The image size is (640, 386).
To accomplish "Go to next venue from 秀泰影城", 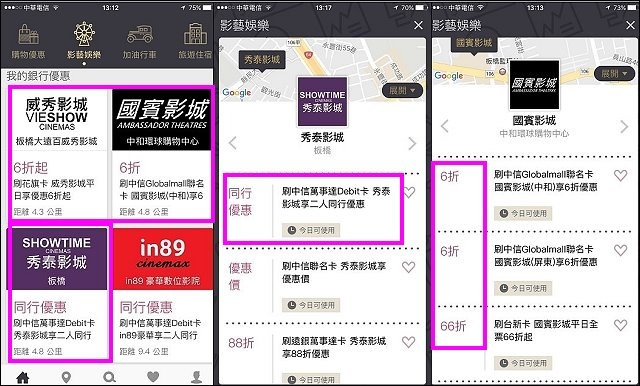I will click(x=412, y=143).
